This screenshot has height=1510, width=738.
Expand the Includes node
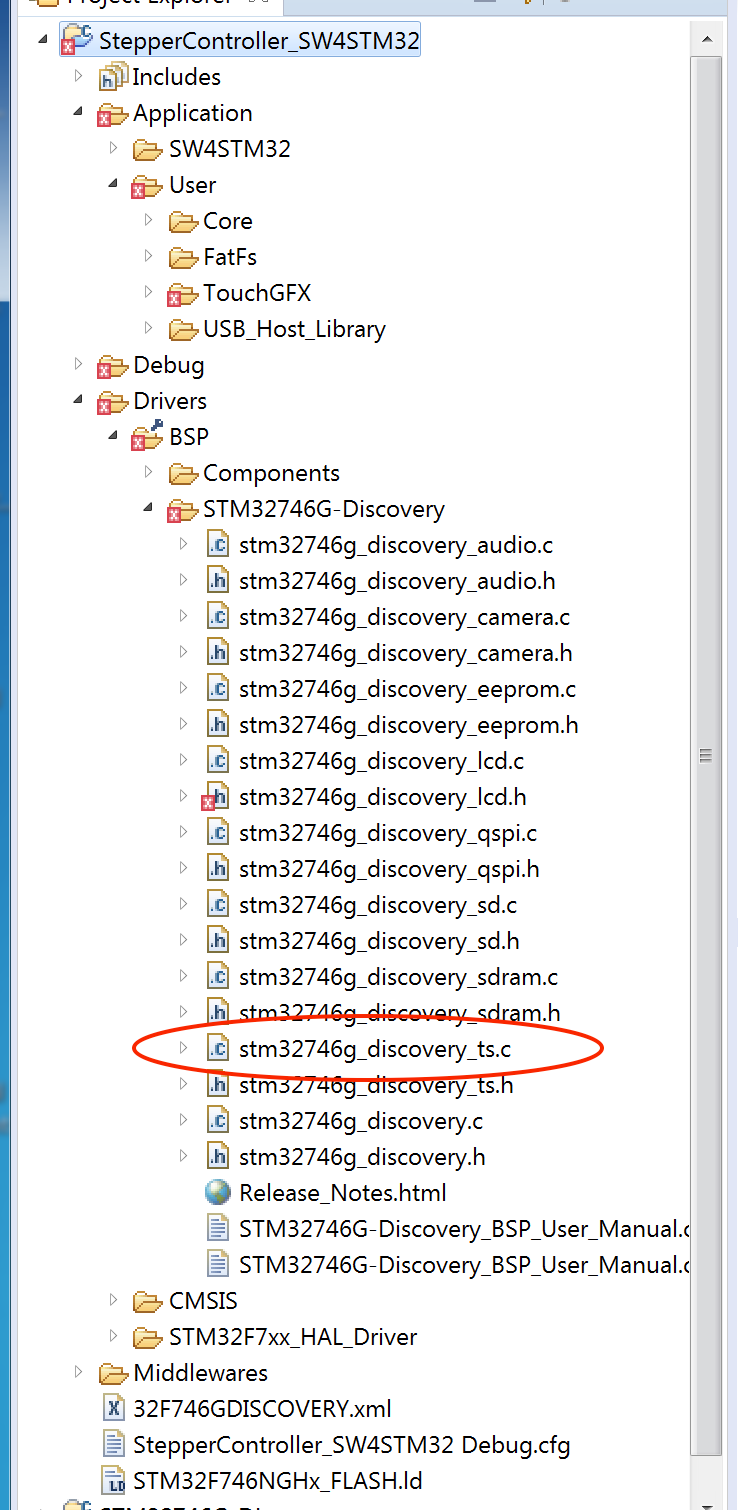point(78,77)
